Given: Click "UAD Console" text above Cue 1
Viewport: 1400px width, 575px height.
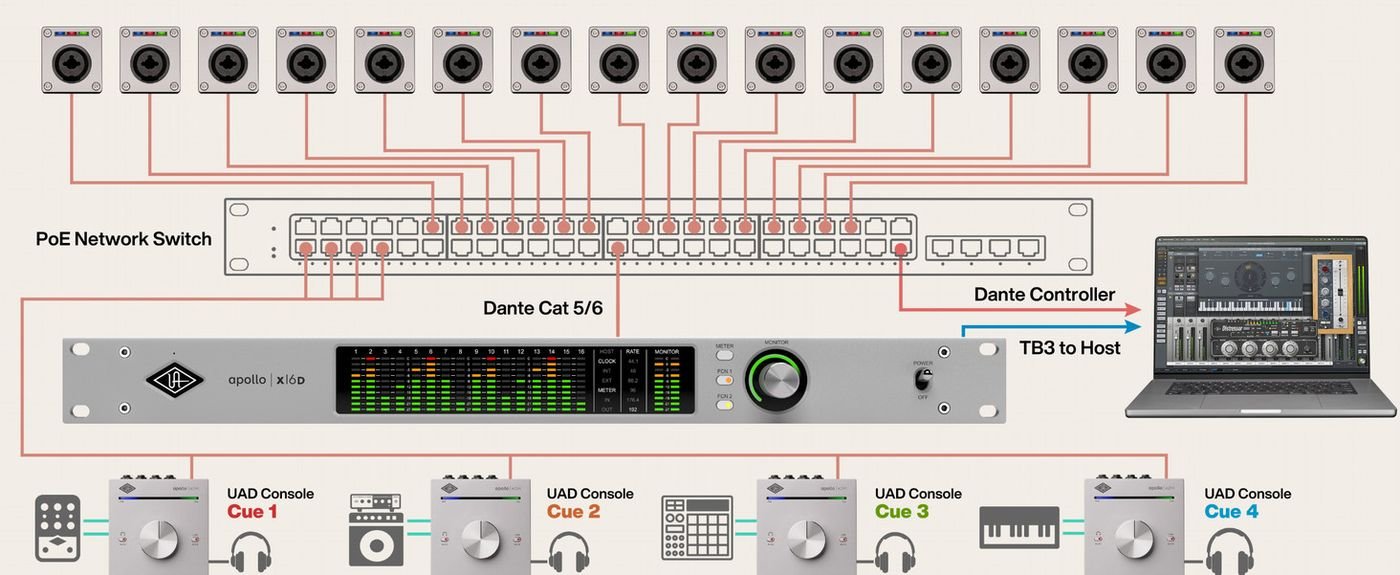Looking at the screenshot, I should [270, 494].
